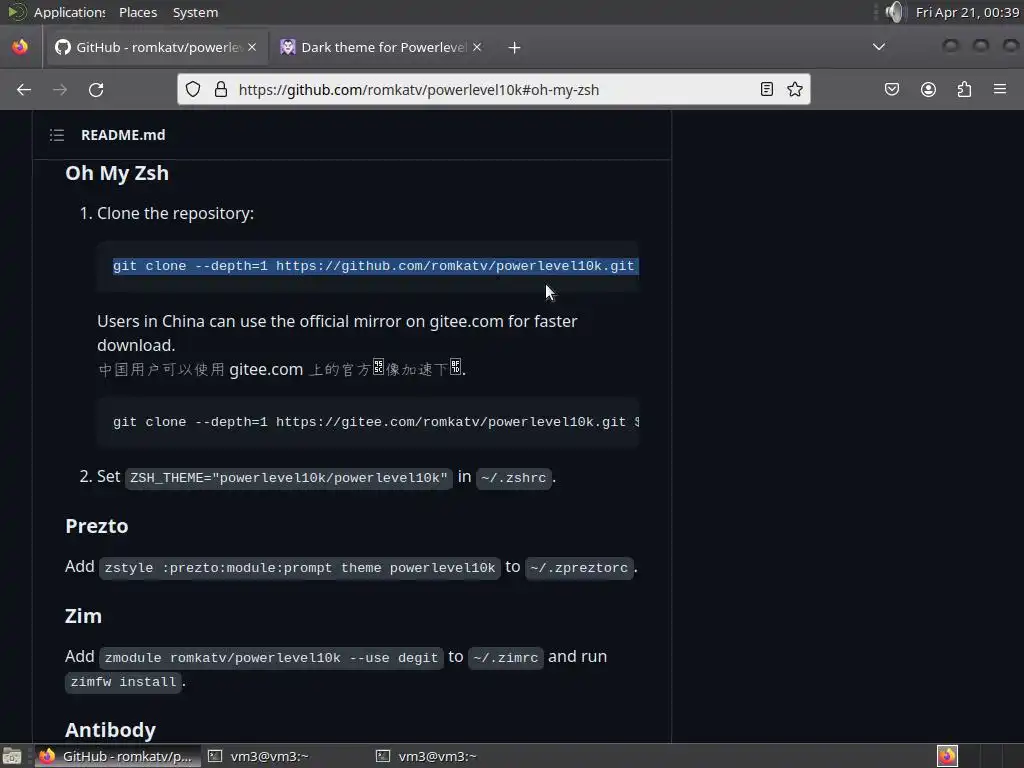Toggle reader view in address bar
This screenshot has height=768, width=1024.
[767, 89]
